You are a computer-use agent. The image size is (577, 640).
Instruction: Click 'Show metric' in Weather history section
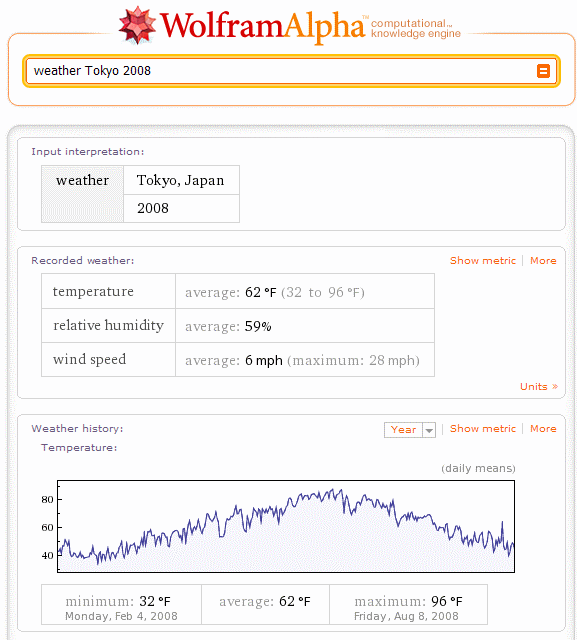[x=483, y=429]
